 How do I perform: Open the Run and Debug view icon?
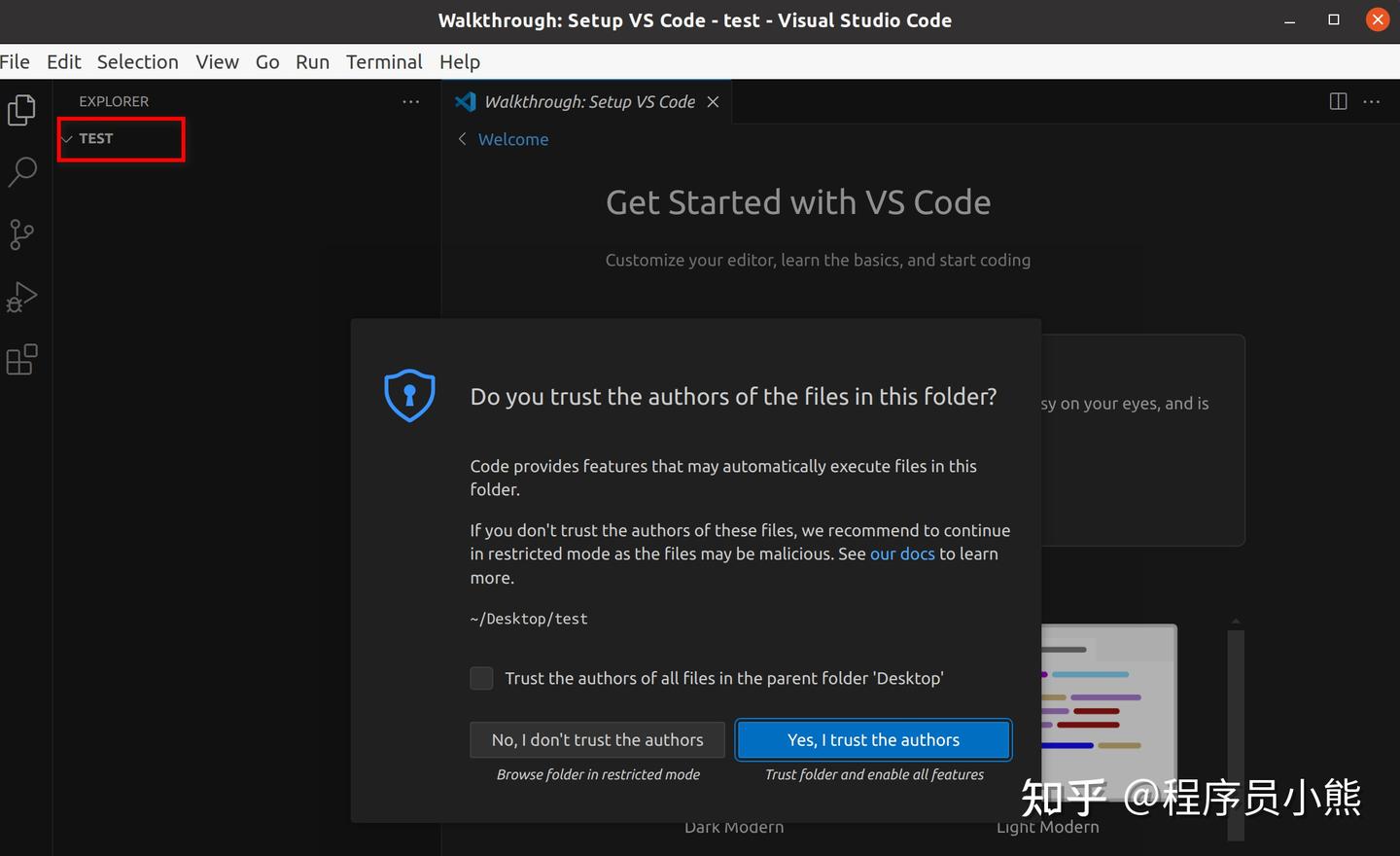[x=21, y=298]
